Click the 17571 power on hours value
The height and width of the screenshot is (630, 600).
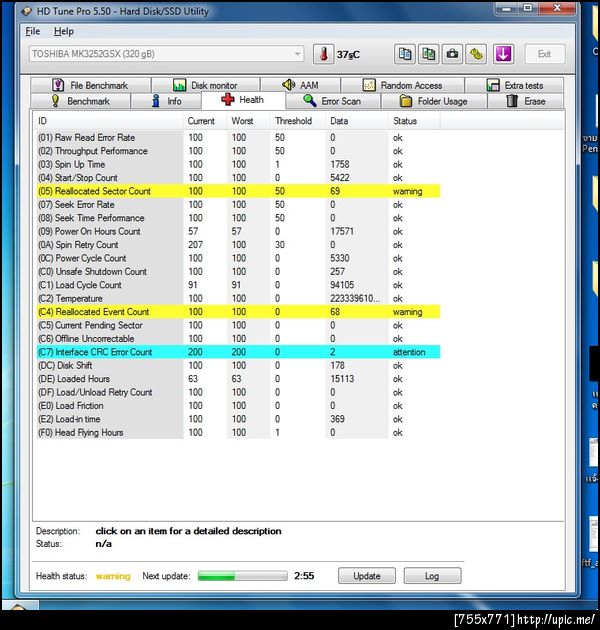[342, 231]
